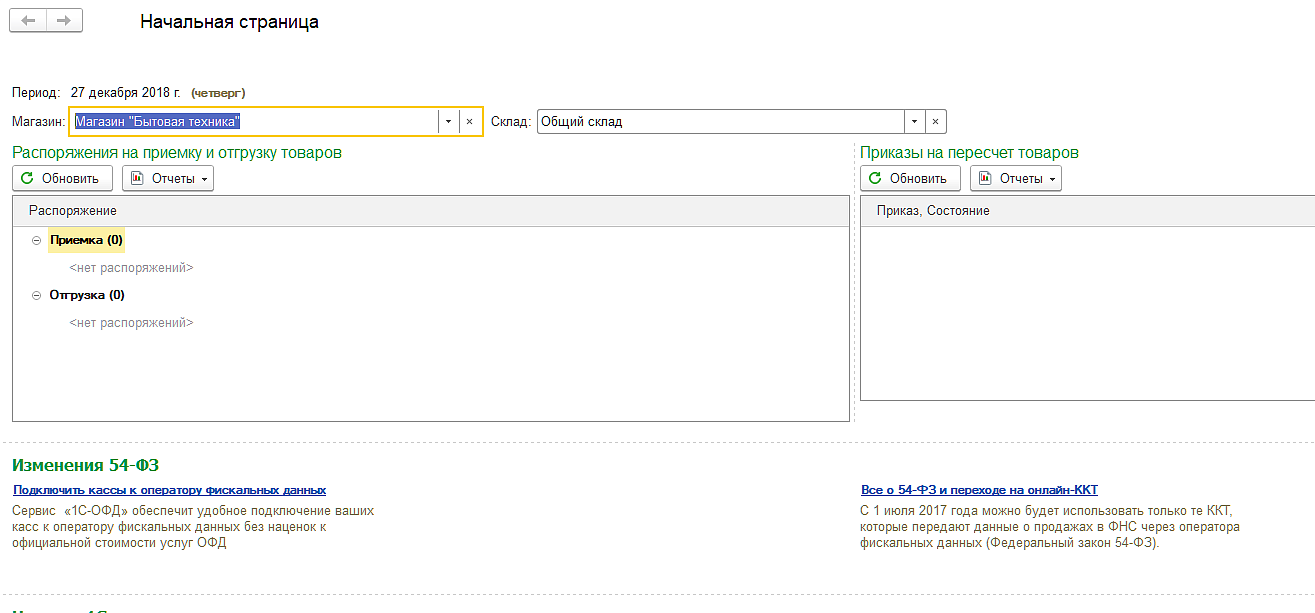Clear the Склад field with the x icon
Viewport: 1315px width, 613px height.
[x=935, y=122]
